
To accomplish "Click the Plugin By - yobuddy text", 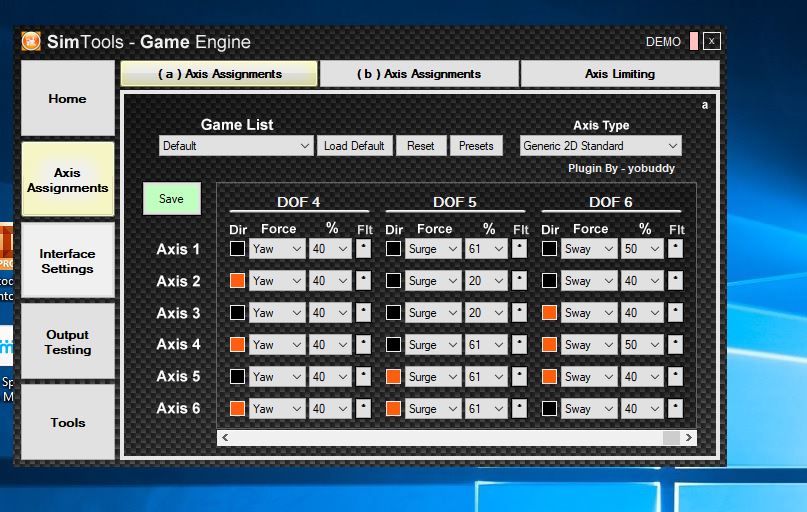I will click(621, 168).
